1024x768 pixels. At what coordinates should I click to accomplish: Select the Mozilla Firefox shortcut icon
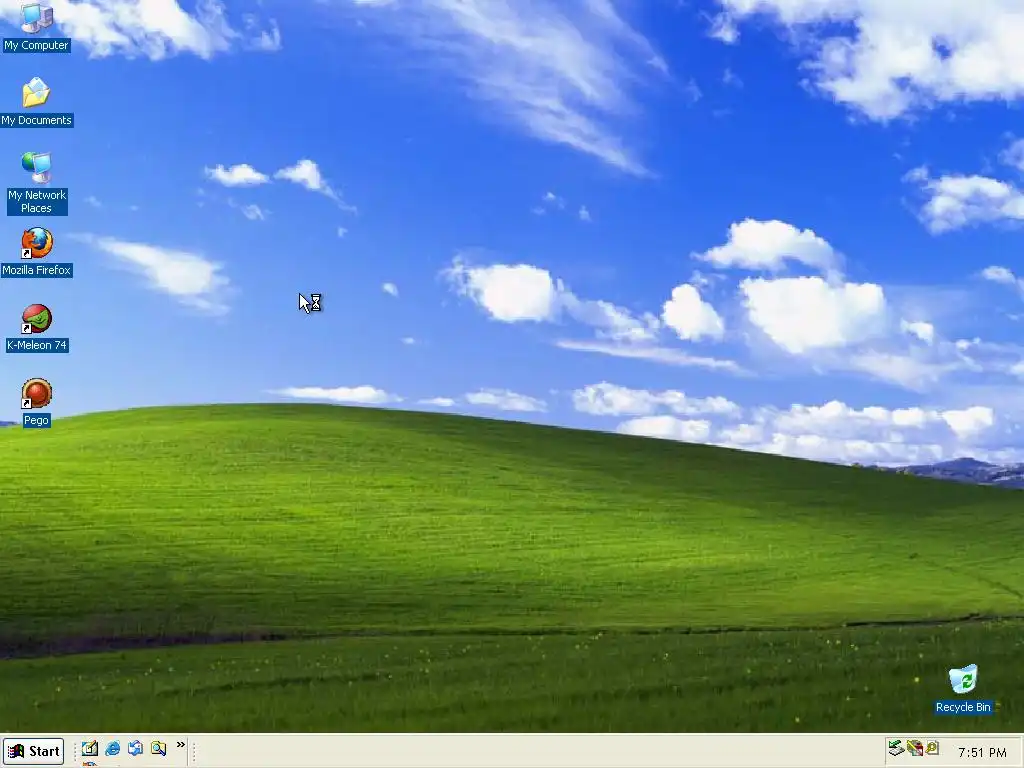click(37, 243)
